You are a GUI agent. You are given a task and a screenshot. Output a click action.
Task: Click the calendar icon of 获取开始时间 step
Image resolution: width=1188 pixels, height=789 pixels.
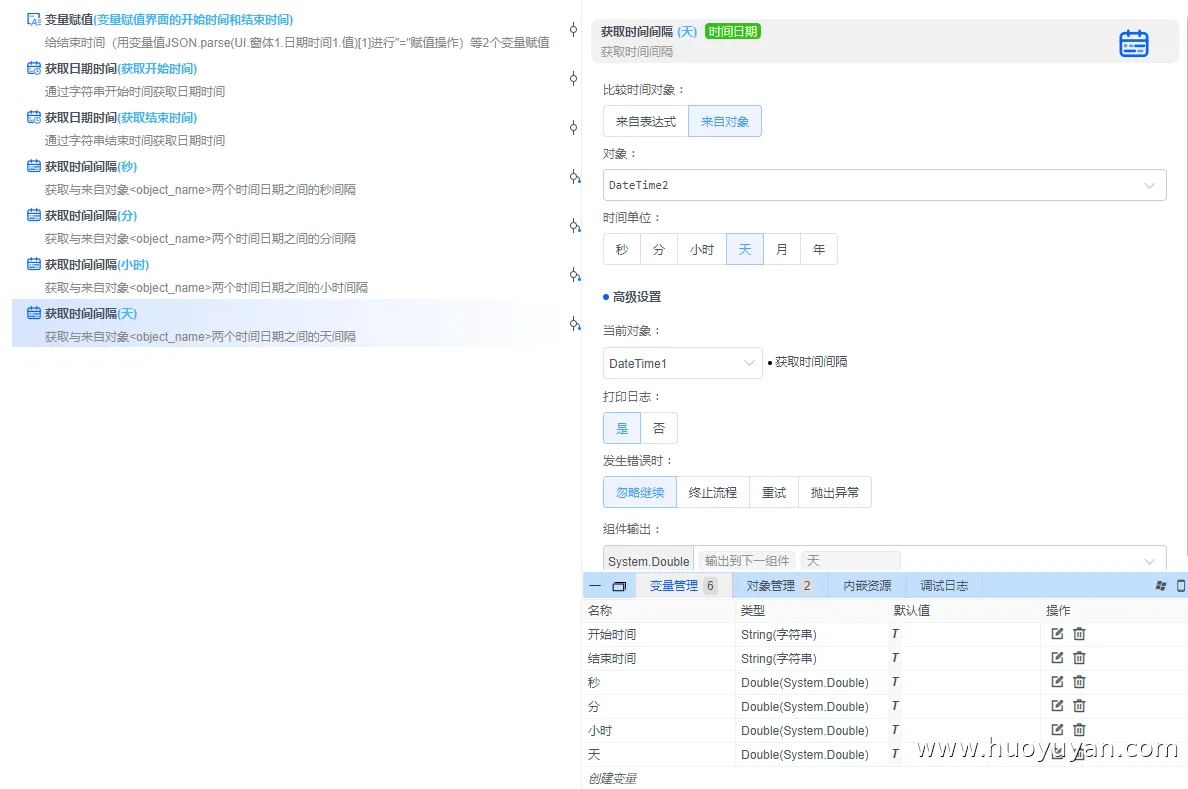[34, 68]
